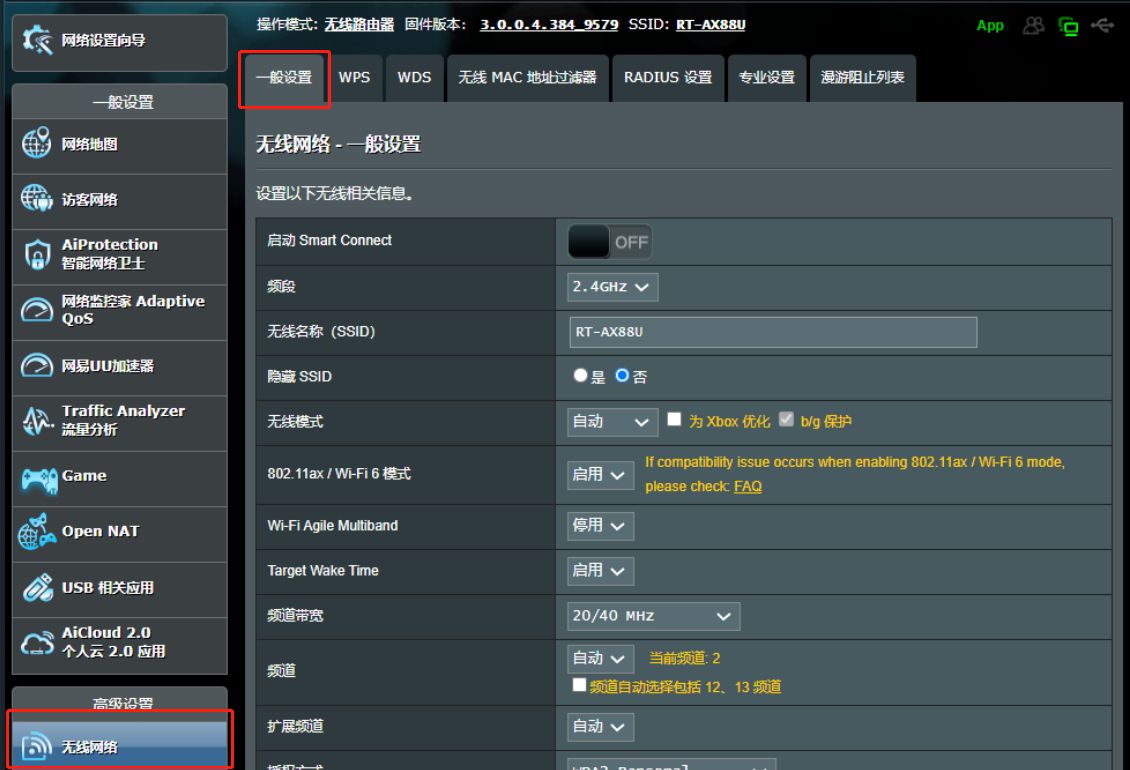
Task: Open the 频道带宽 20/40 MHz dropdown
Action: pos(654,616)
